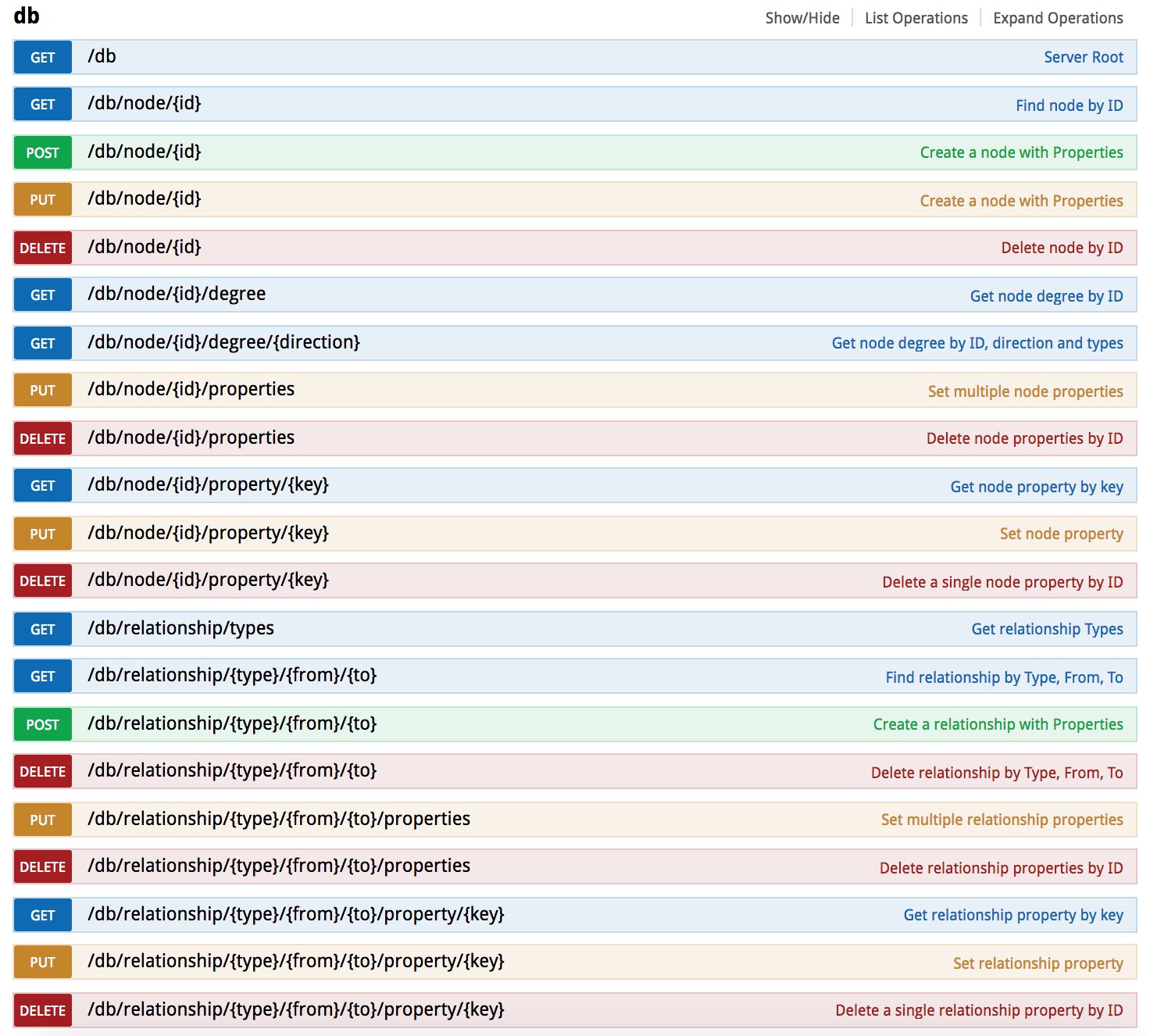Click the GET badge for /db

point(43,58)
